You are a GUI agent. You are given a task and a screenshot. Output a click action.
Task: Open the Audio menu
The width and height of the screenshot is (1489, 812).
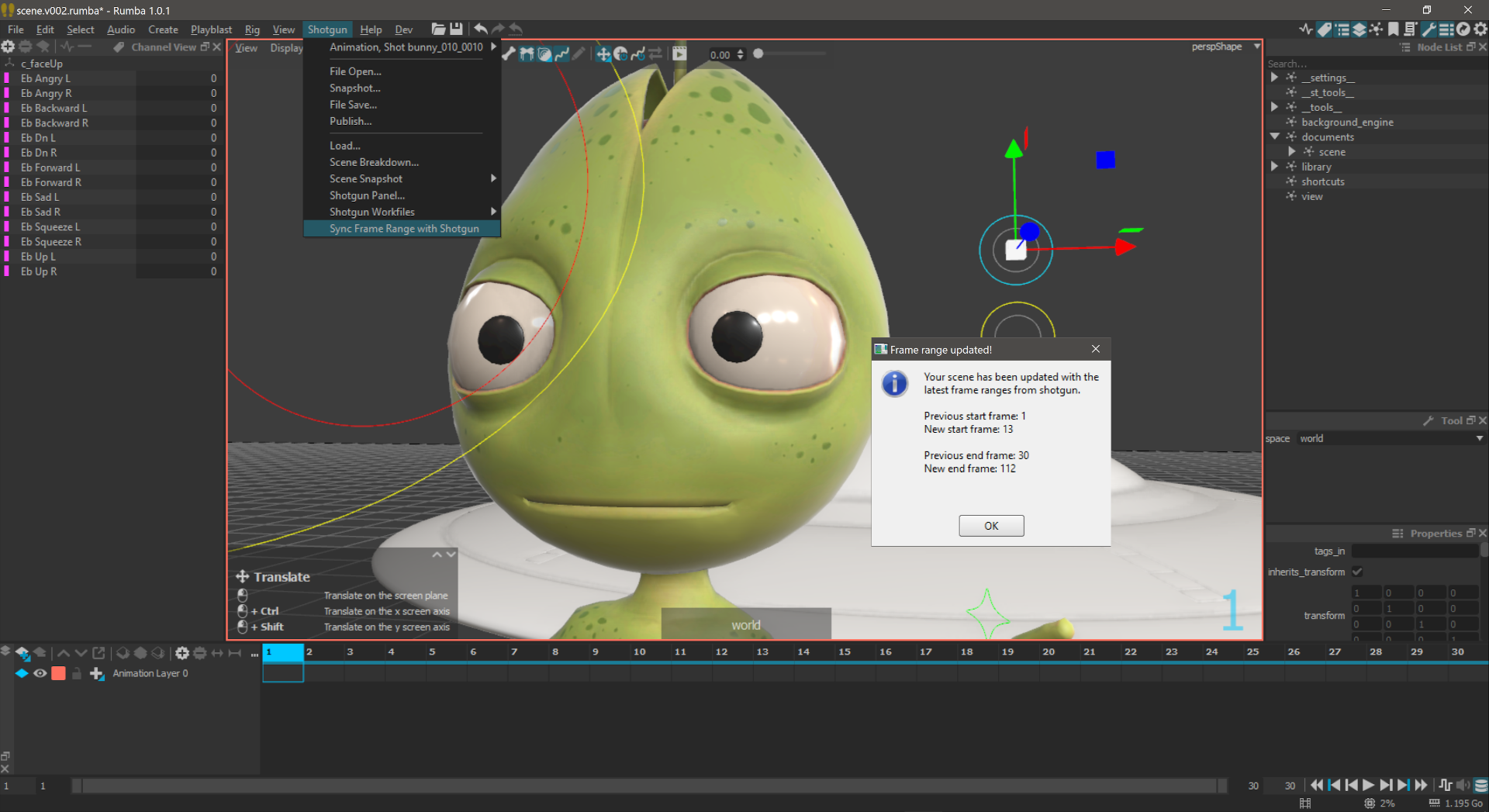(x=121, y=29)
